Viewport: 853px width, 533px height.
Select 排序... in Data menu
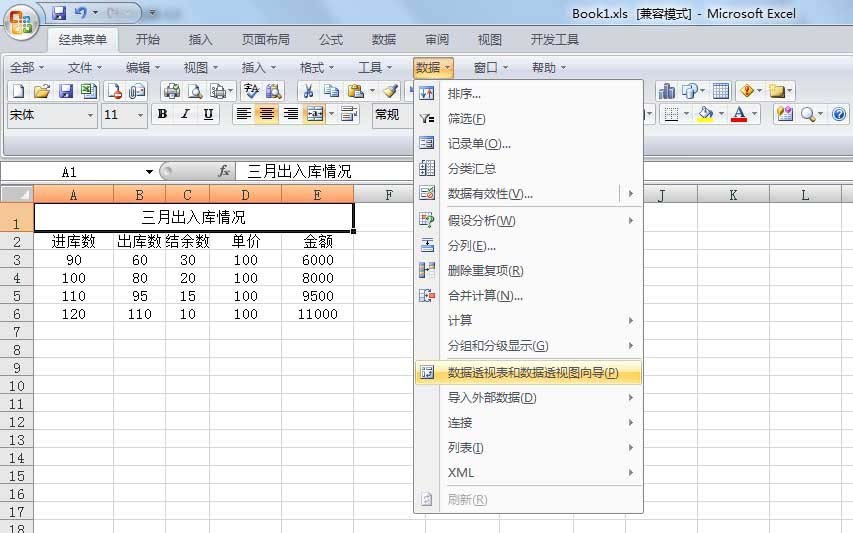(528, 94)
